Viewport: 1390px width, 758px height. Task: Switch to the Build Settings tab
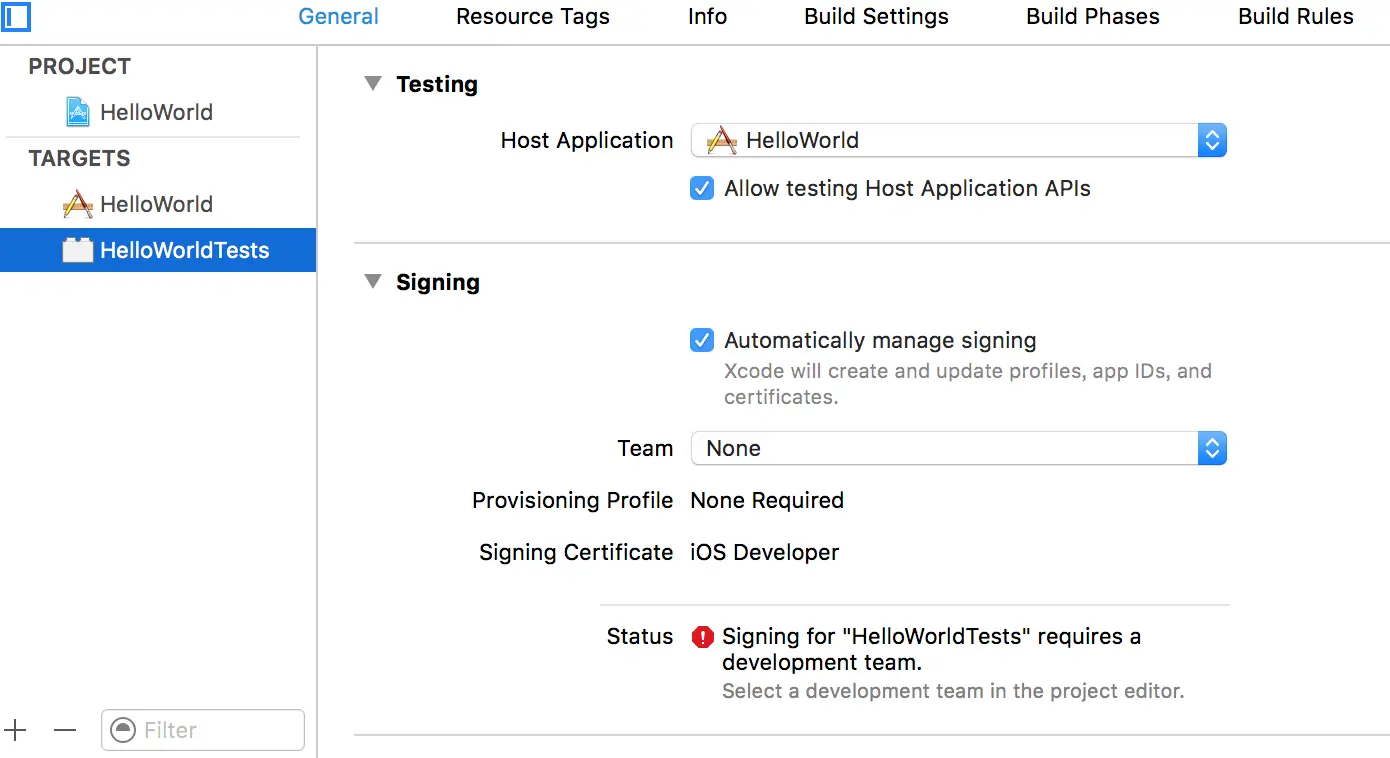(x=876, y=17)
